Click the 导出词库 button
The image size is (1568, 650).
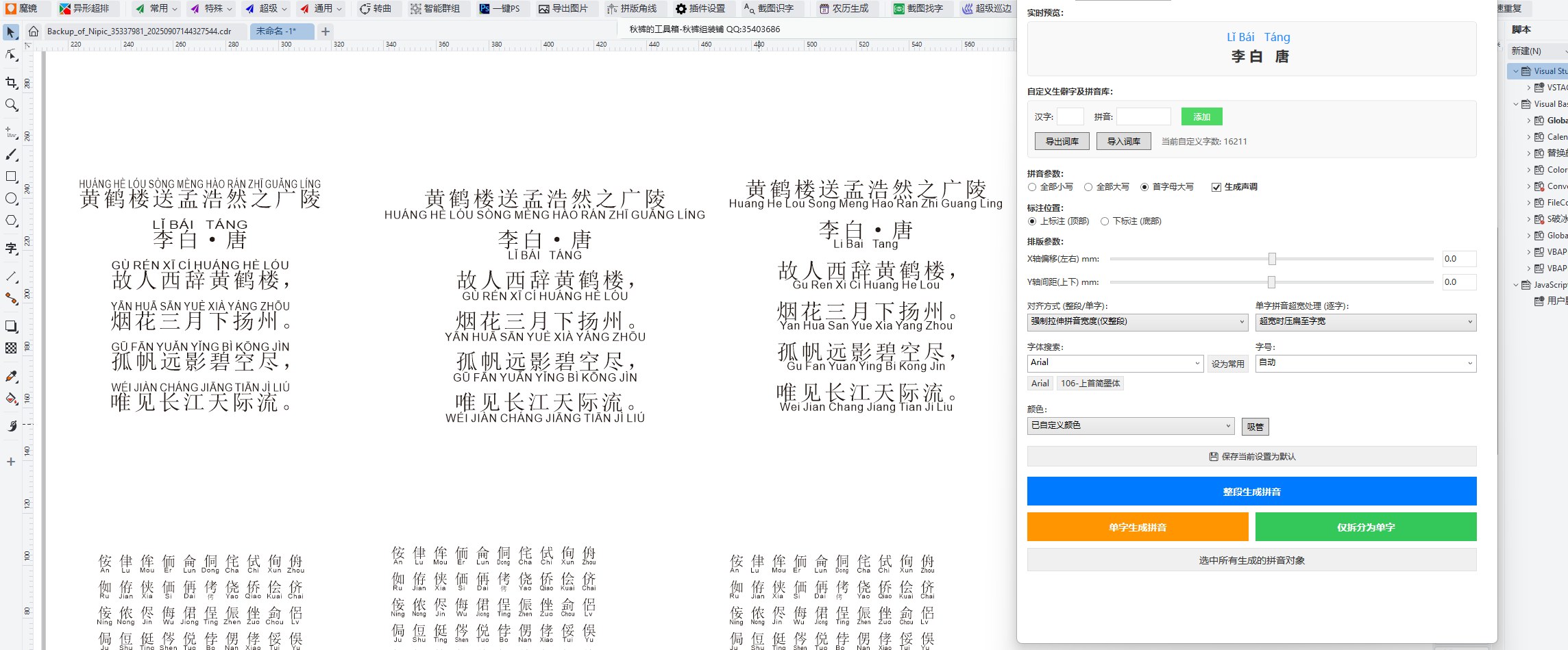[1062, 141]
